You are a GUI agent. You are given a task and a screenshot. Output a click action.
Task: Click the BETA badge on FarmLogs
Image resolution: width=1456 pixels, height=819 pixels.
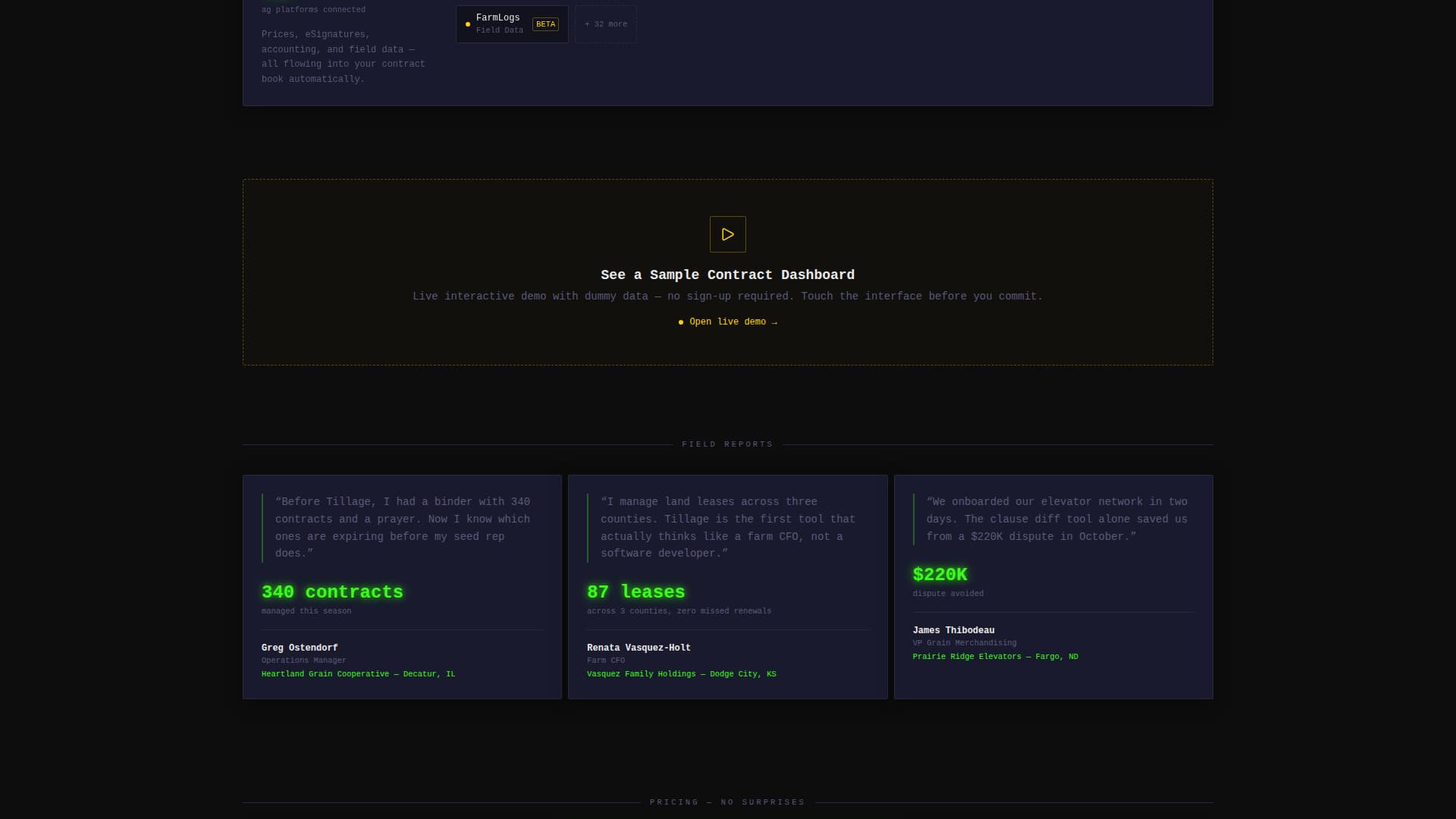coord(545,24)
